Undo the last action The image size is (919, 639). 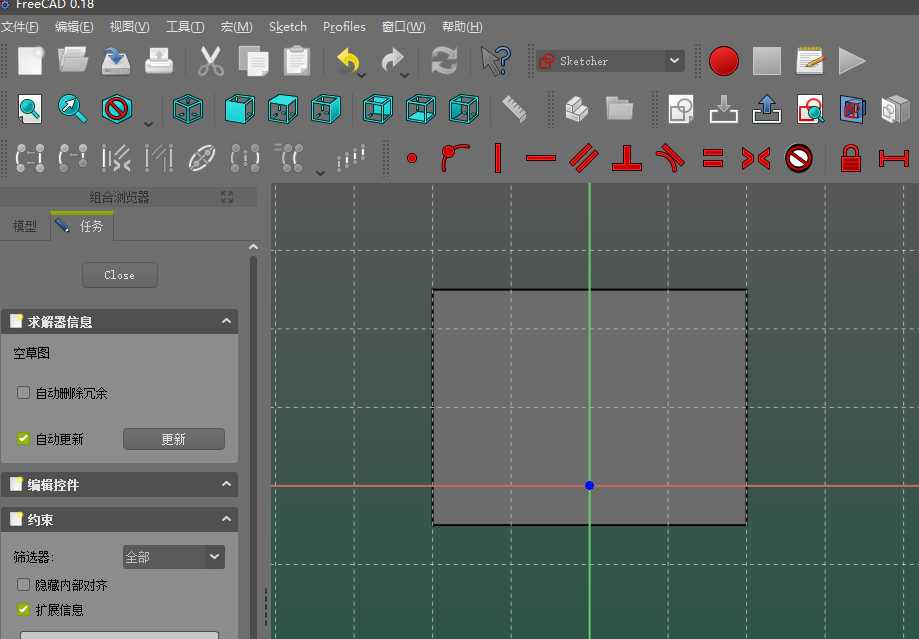click(x=347, y=61)
